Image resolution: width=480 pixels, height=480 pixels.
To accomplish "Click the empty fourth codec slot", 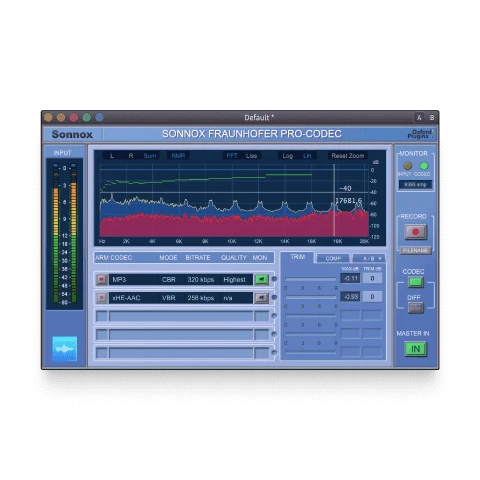I will click(x=183, y=334).
